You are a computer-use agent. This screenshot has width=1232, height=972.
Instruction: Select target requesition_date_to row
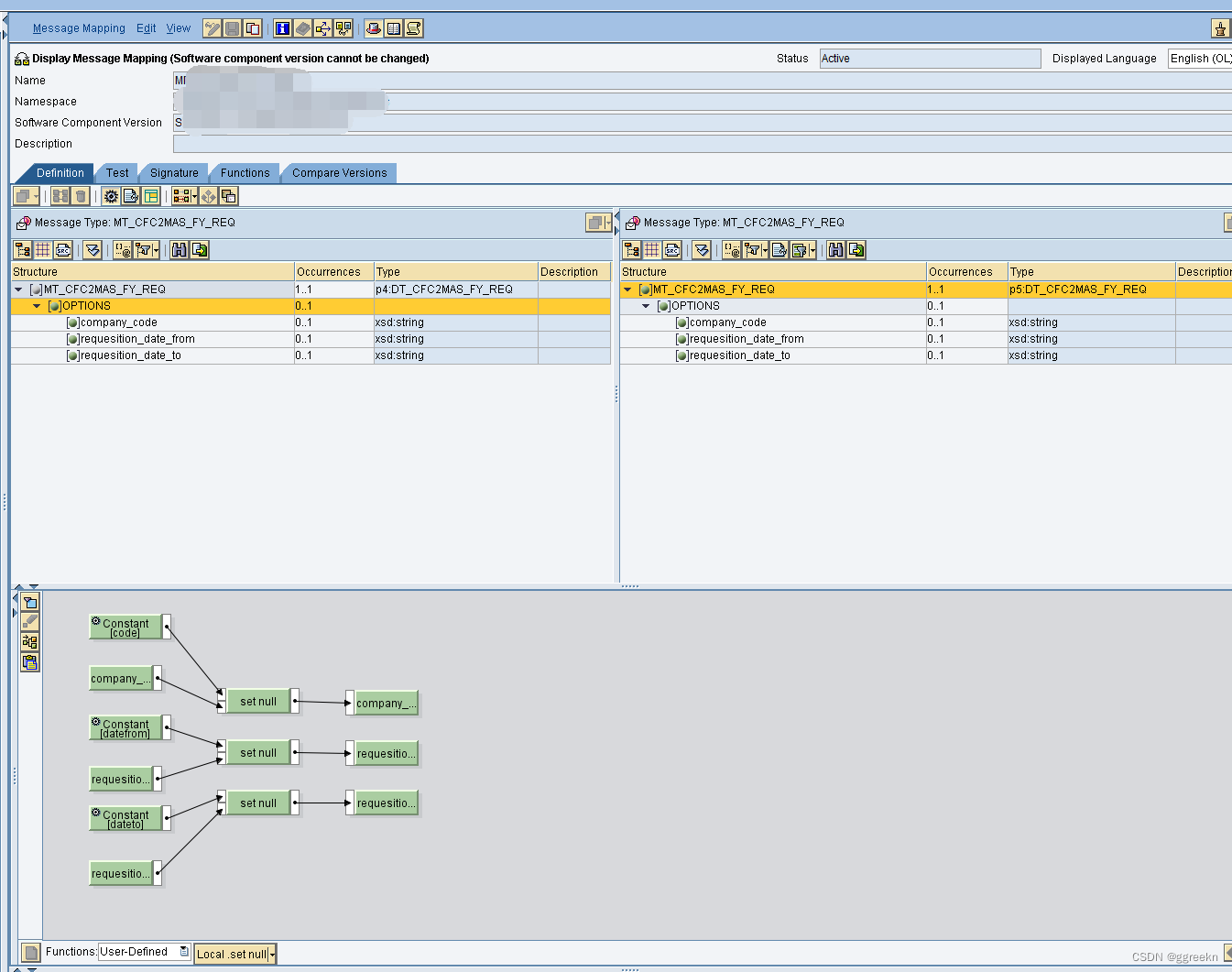pos(926,355)
